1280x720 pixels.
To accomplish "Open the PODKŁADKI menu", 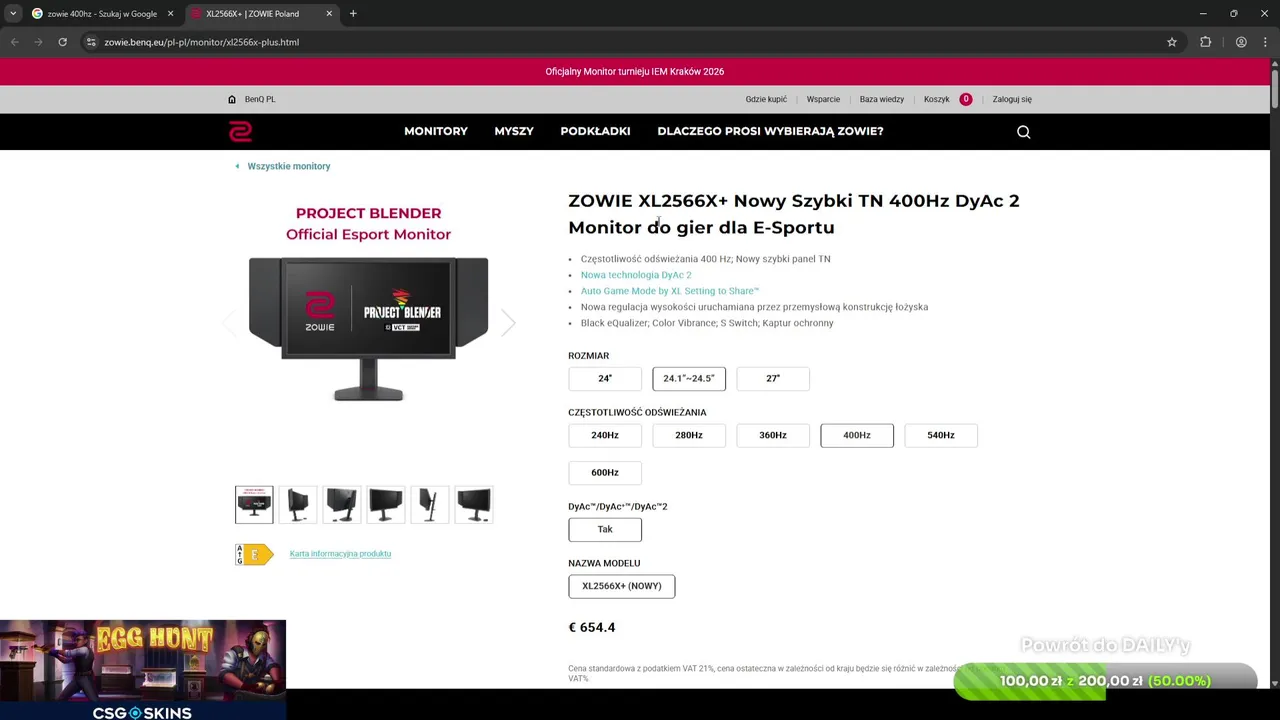I will pyautogui.click(x=595, y=131).
